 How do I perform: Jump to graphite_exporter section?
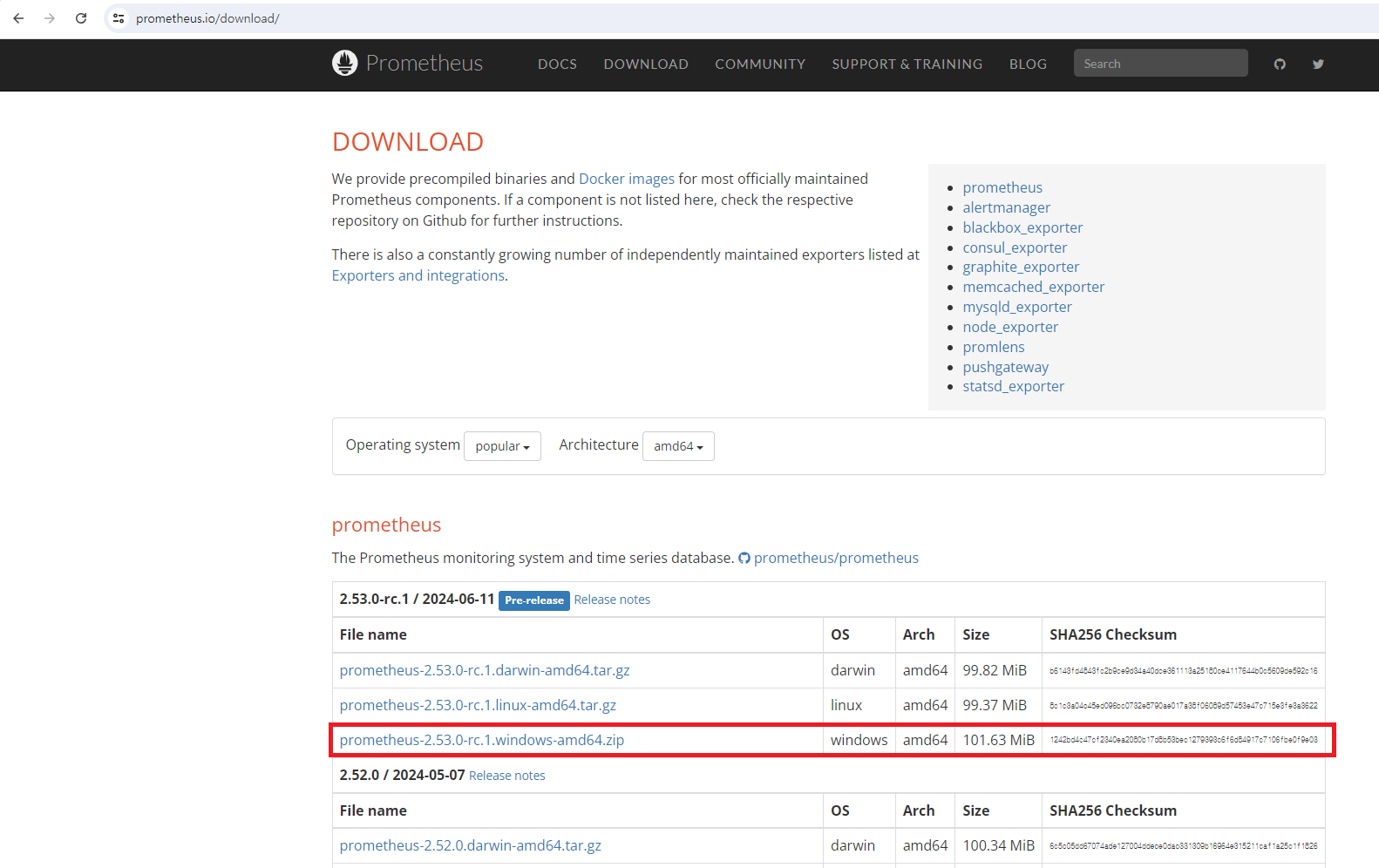pyautogui.click(x=1021, y=267)
